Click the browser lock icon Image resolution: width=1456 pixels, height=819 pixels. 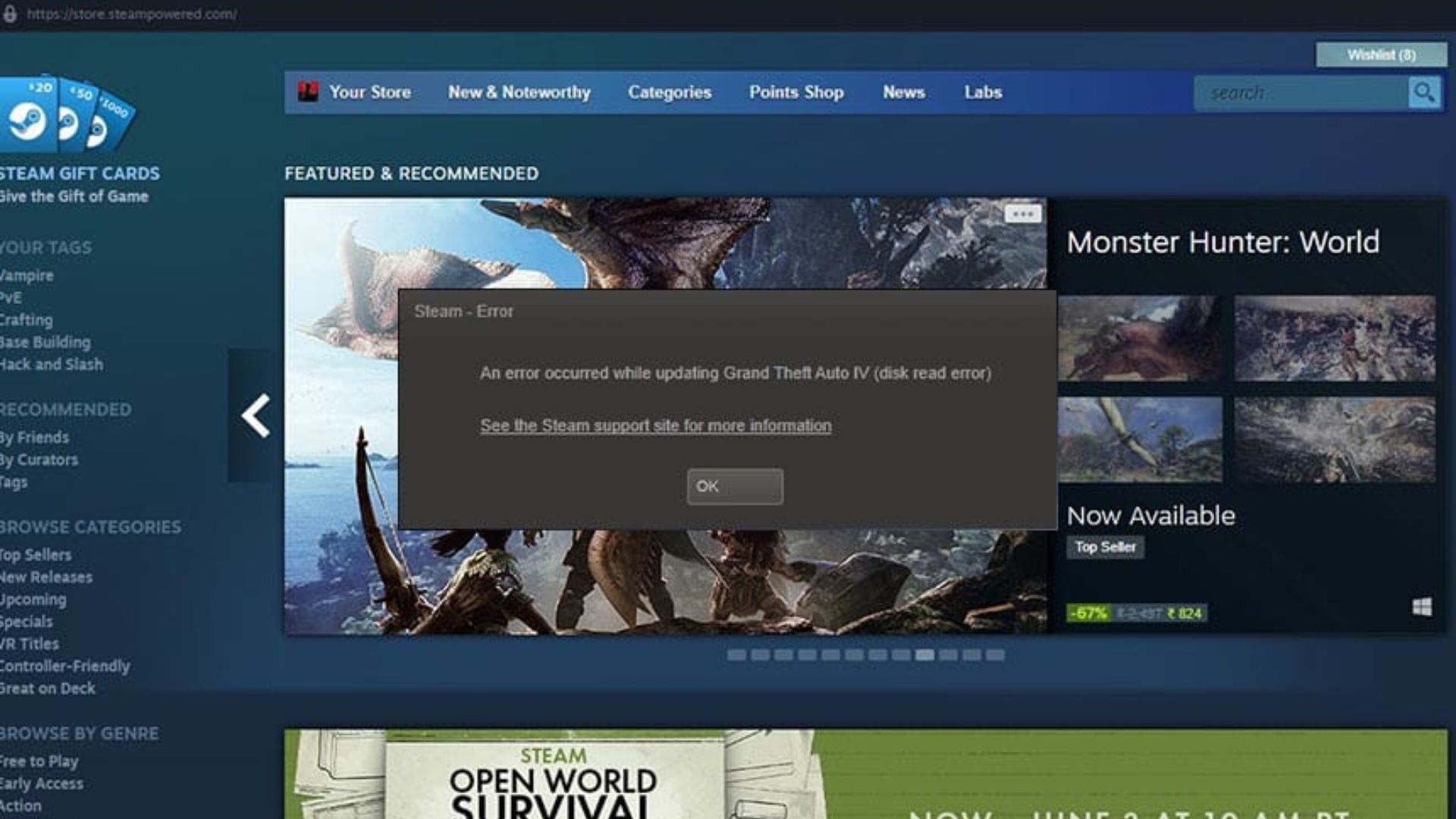click(x=11, y=14)
